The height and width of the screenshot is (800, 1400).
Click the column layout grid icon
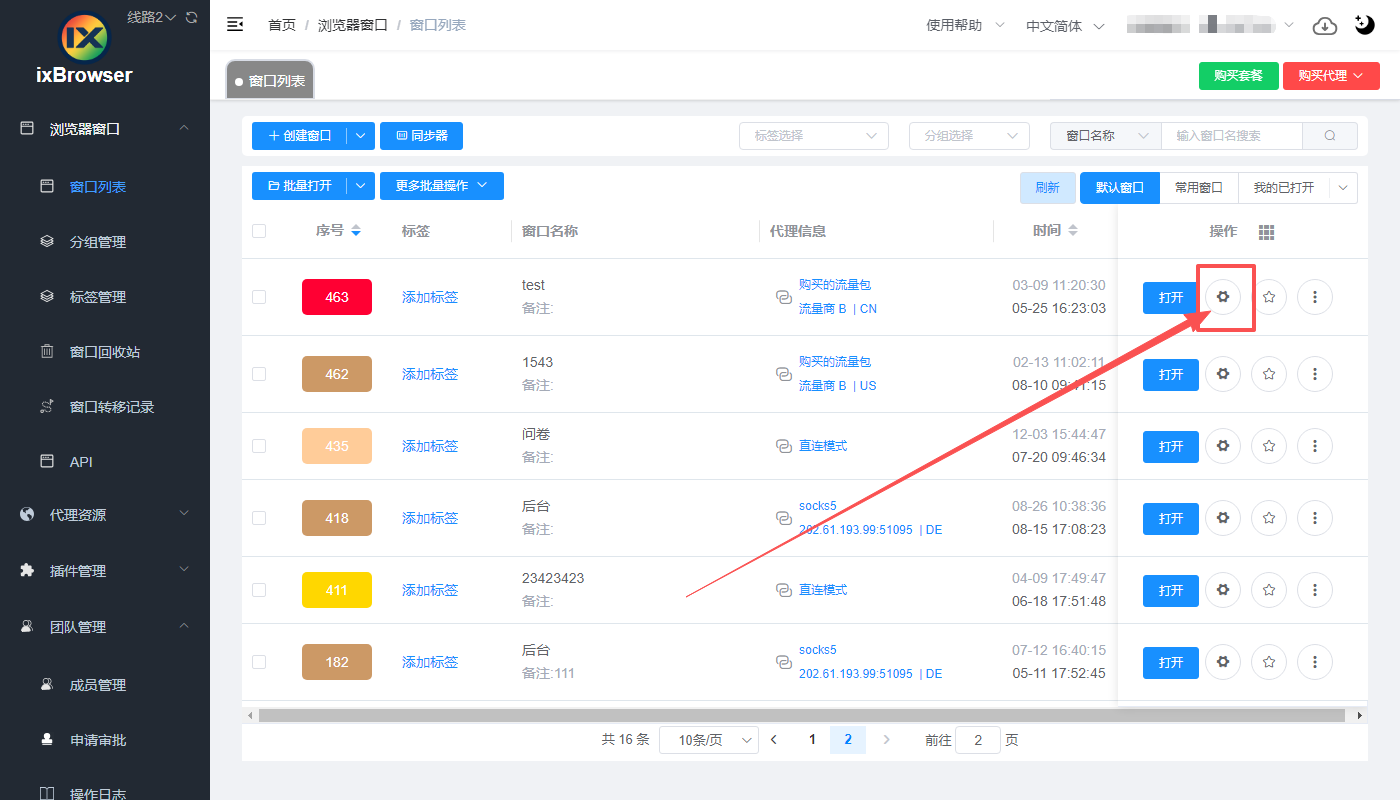click(1266, 232)
